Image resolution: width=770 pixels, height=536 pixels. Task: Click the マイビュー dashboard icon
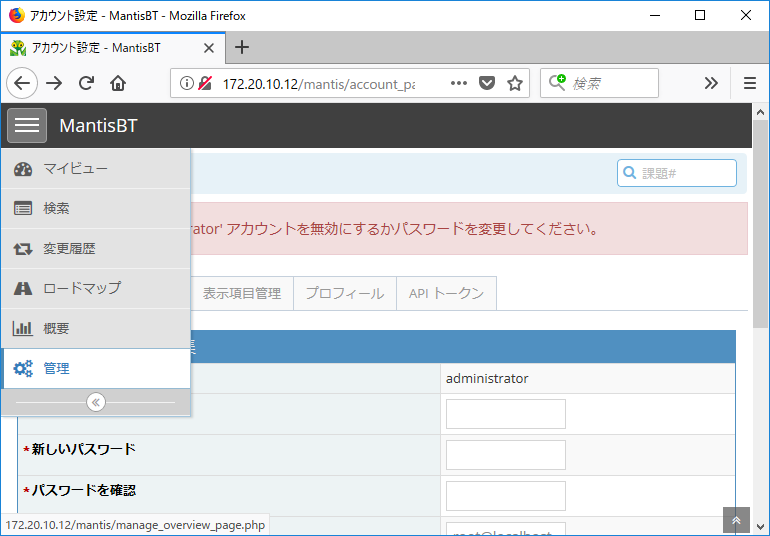(23, 169)
